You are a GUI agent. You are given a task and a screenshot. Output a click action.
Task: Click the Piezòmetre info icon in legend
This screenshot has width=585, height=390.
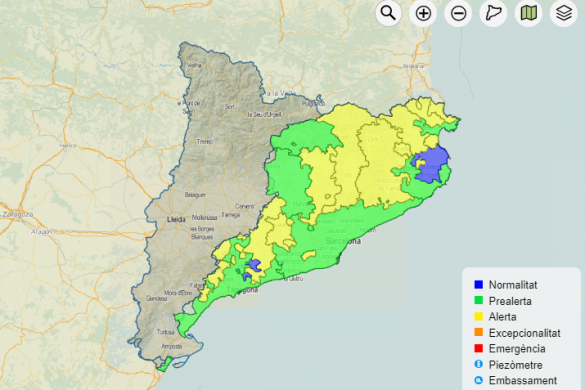pyautogui.click(x=478, y=364)
